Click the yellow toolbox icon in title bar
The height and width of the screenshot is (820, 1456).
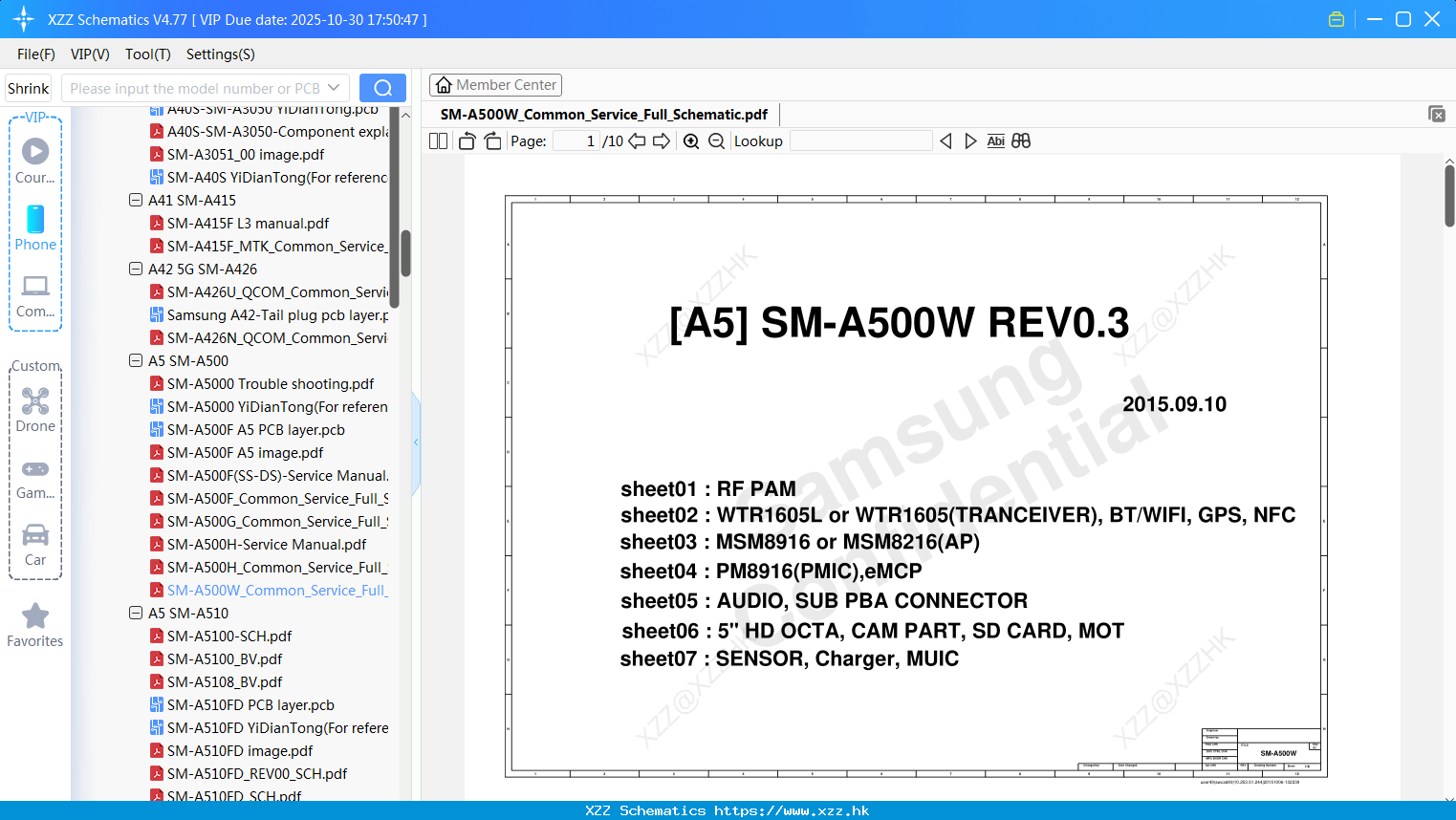[1336, 19]
